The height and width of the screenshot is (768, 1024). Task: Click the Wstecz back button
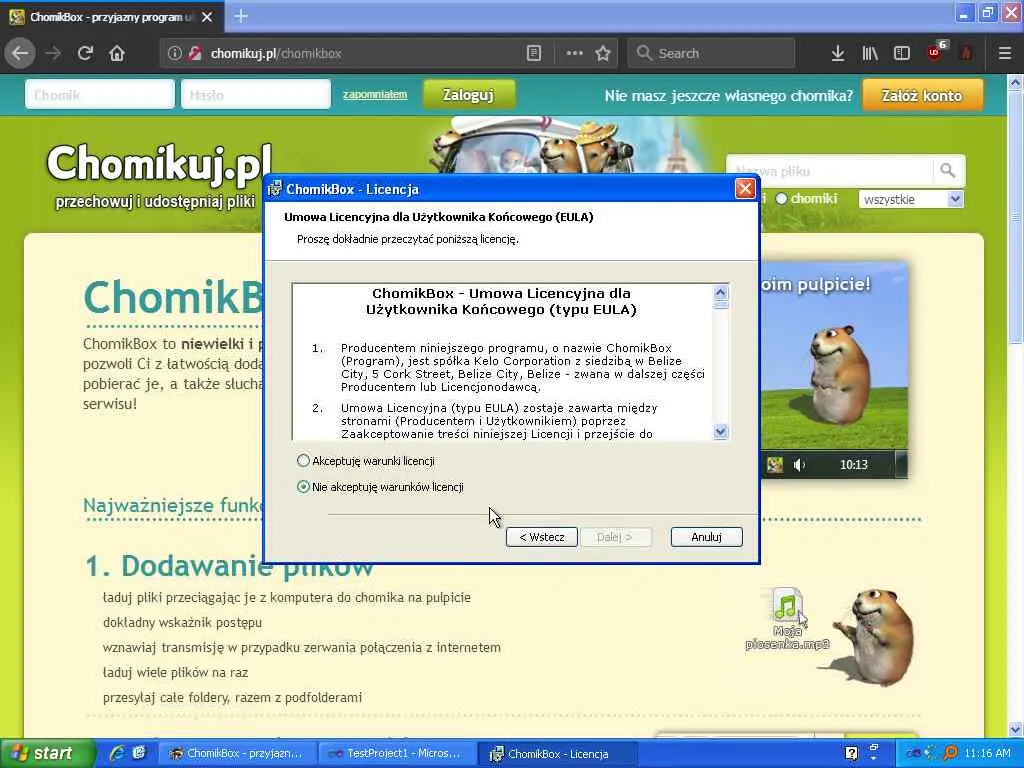[541, 537]
